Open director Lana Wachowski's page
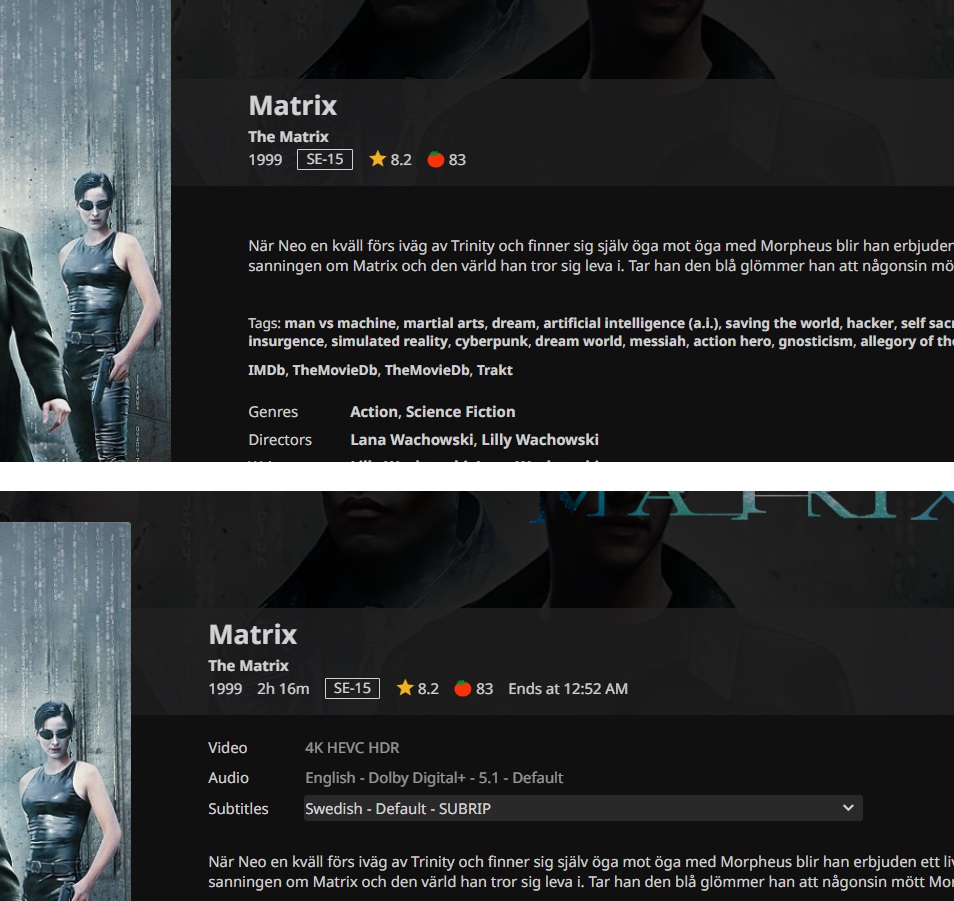The image size is (954, 901). [412, 440]
